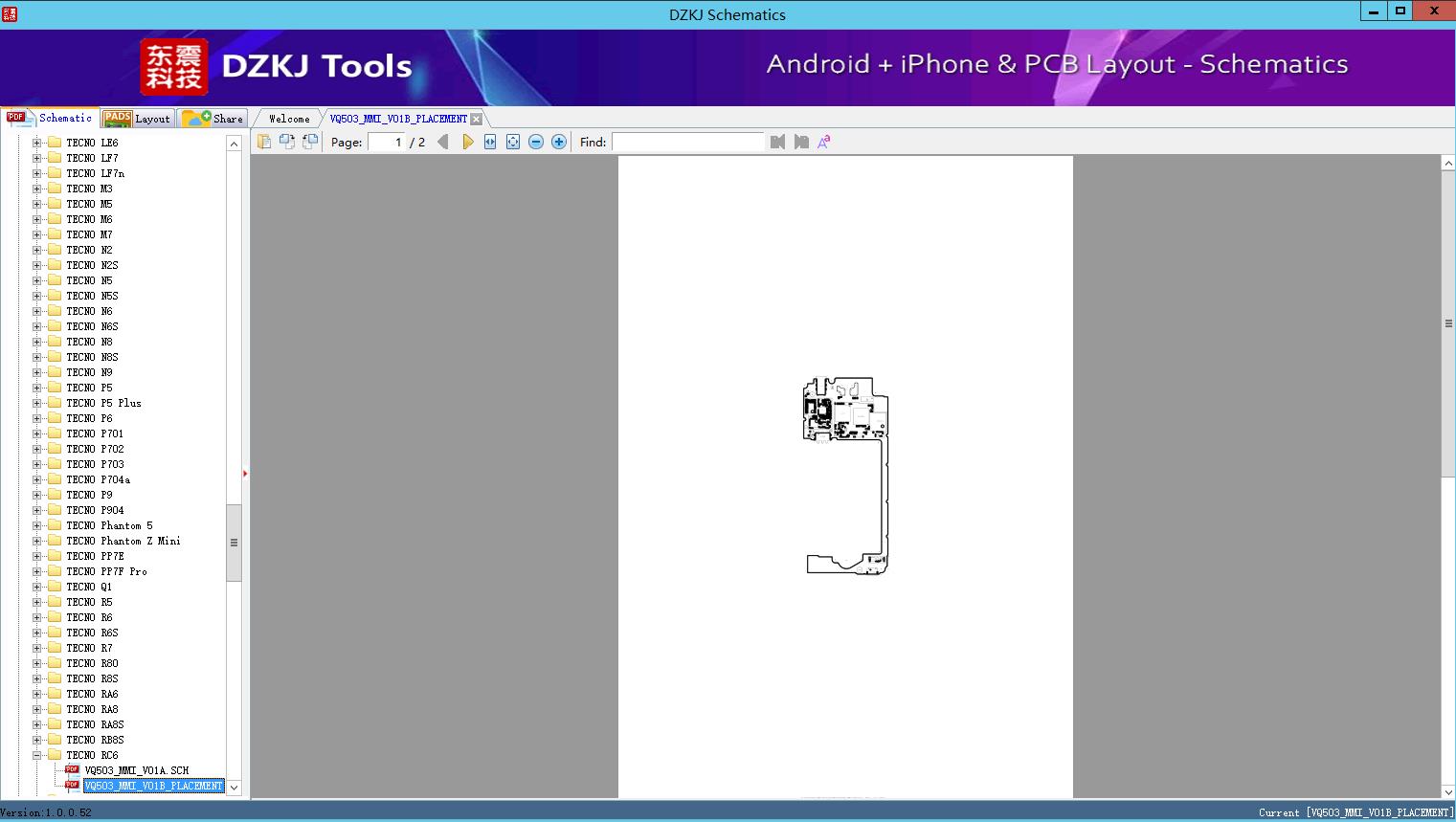Click the TECNO R6S folder icon

(x=55, y=633)
